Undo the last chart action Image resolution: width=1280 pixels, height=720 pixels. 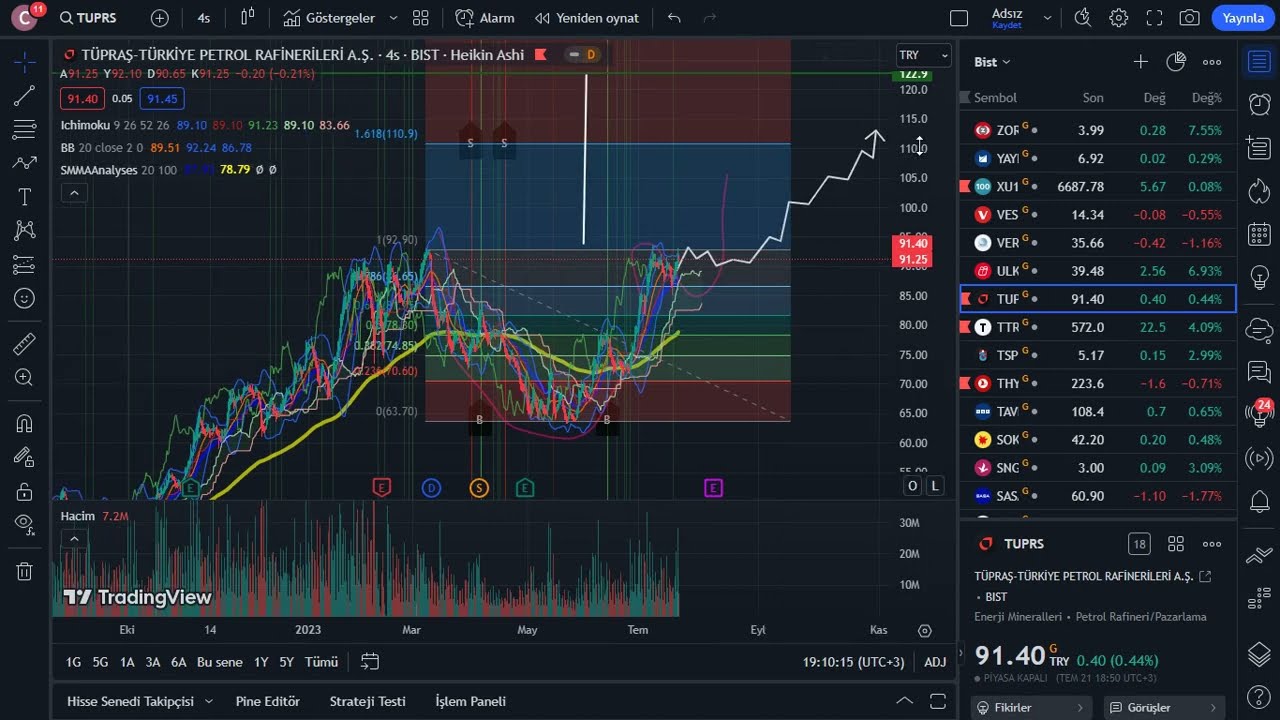pos(674,18)
